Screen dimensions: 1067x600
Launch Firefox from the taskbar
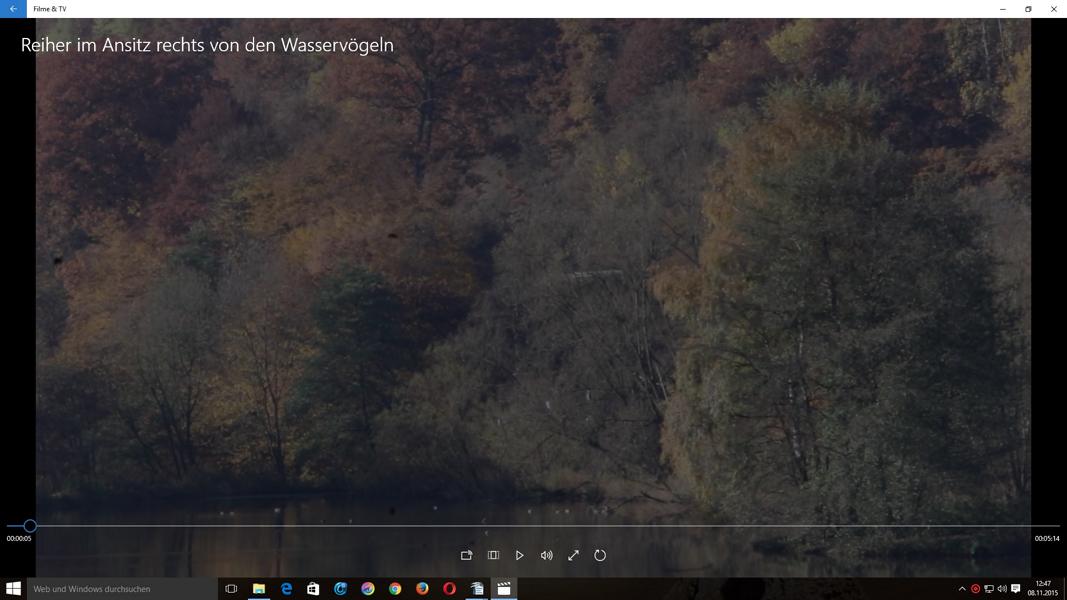[422, 588]
